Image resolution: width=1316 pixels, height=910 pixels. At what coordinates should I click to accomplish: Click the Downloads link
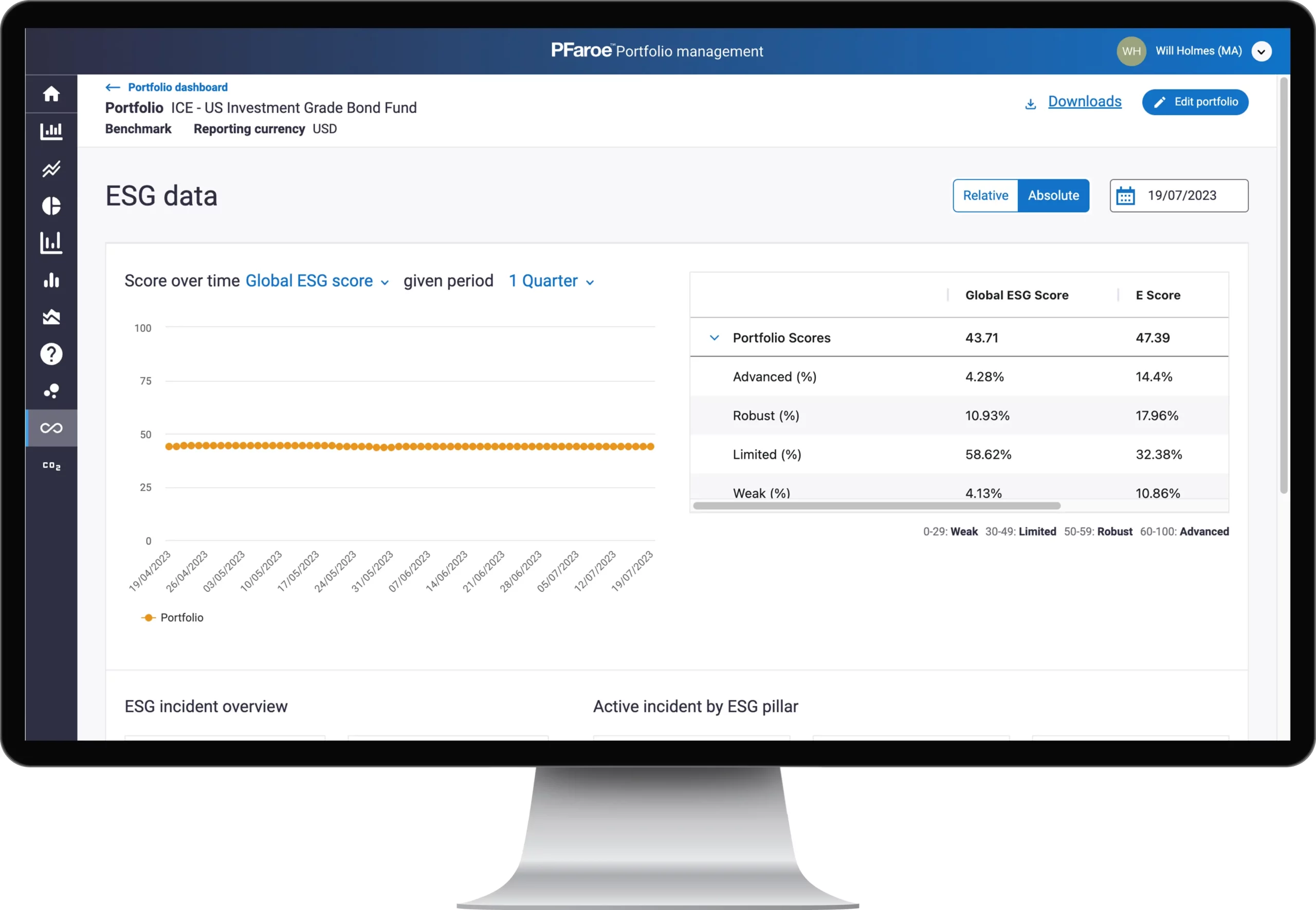pos(1084,102)
